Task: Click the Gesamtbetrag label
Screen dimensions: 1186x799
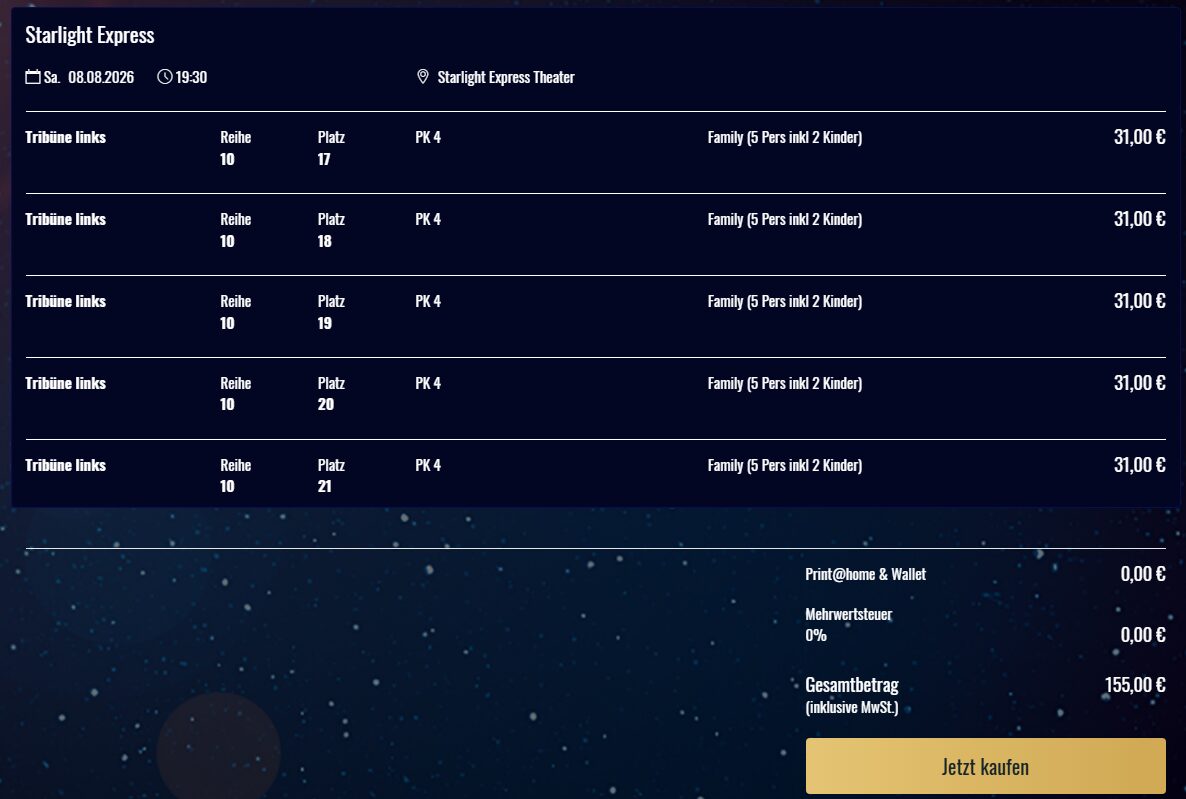Action: (x=852, y=685)
